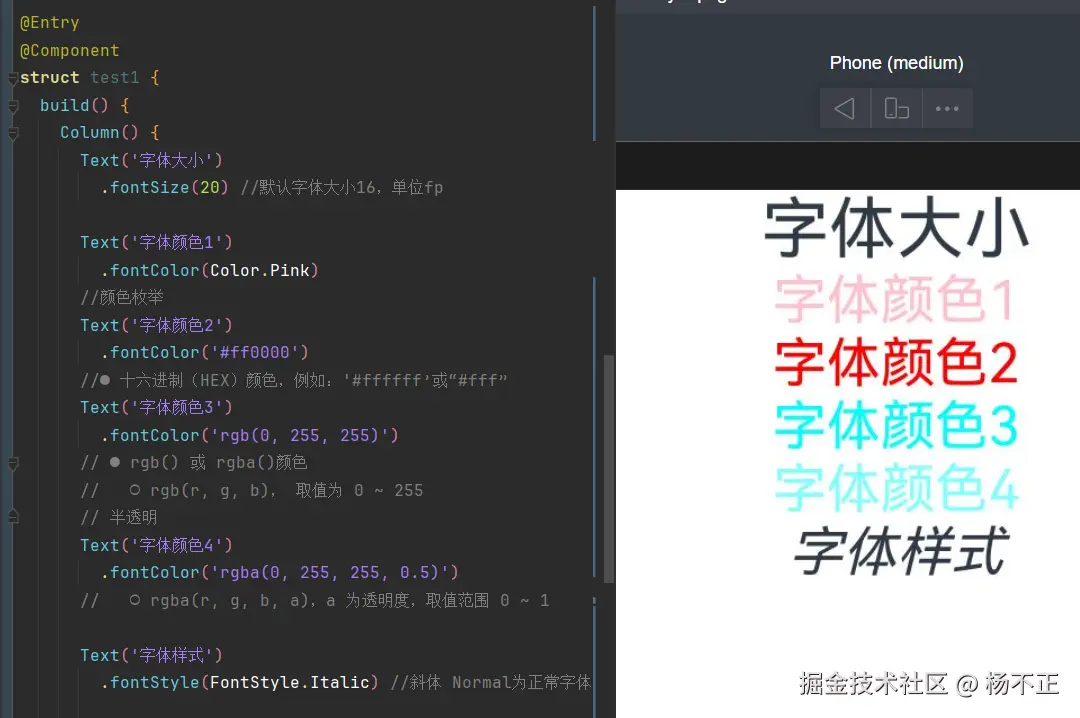The image size is (1080, 718).
Task: Click the red 字体颜色2 preview text
Action: tap(896, 362)
